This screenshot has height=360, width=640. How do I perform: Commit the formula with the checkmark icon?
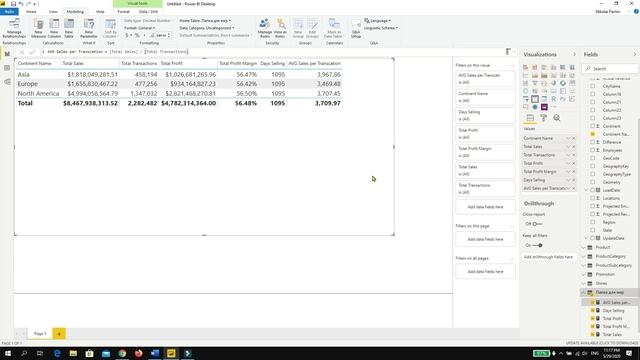pyautogui.click(x=32, y=52)
